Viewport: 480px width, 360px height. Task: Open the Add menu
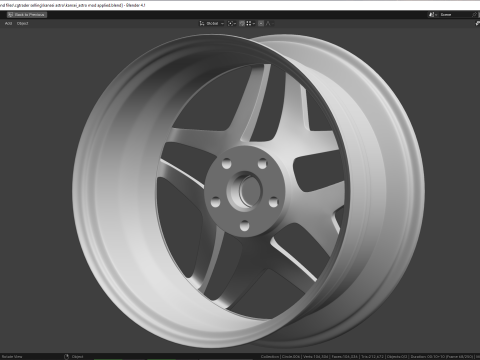(x=9, y=23)
